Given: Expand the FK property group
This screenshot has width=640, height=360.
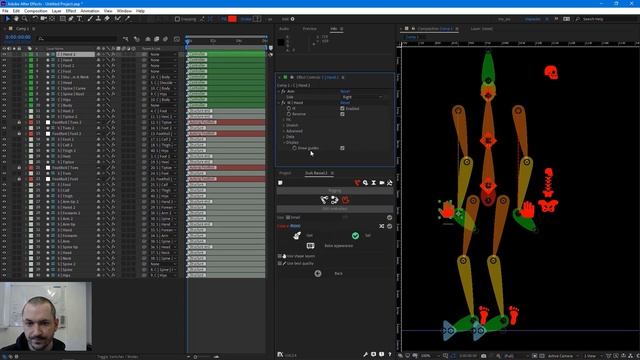Looking at the screenshot, I should [x=284, y=120].
